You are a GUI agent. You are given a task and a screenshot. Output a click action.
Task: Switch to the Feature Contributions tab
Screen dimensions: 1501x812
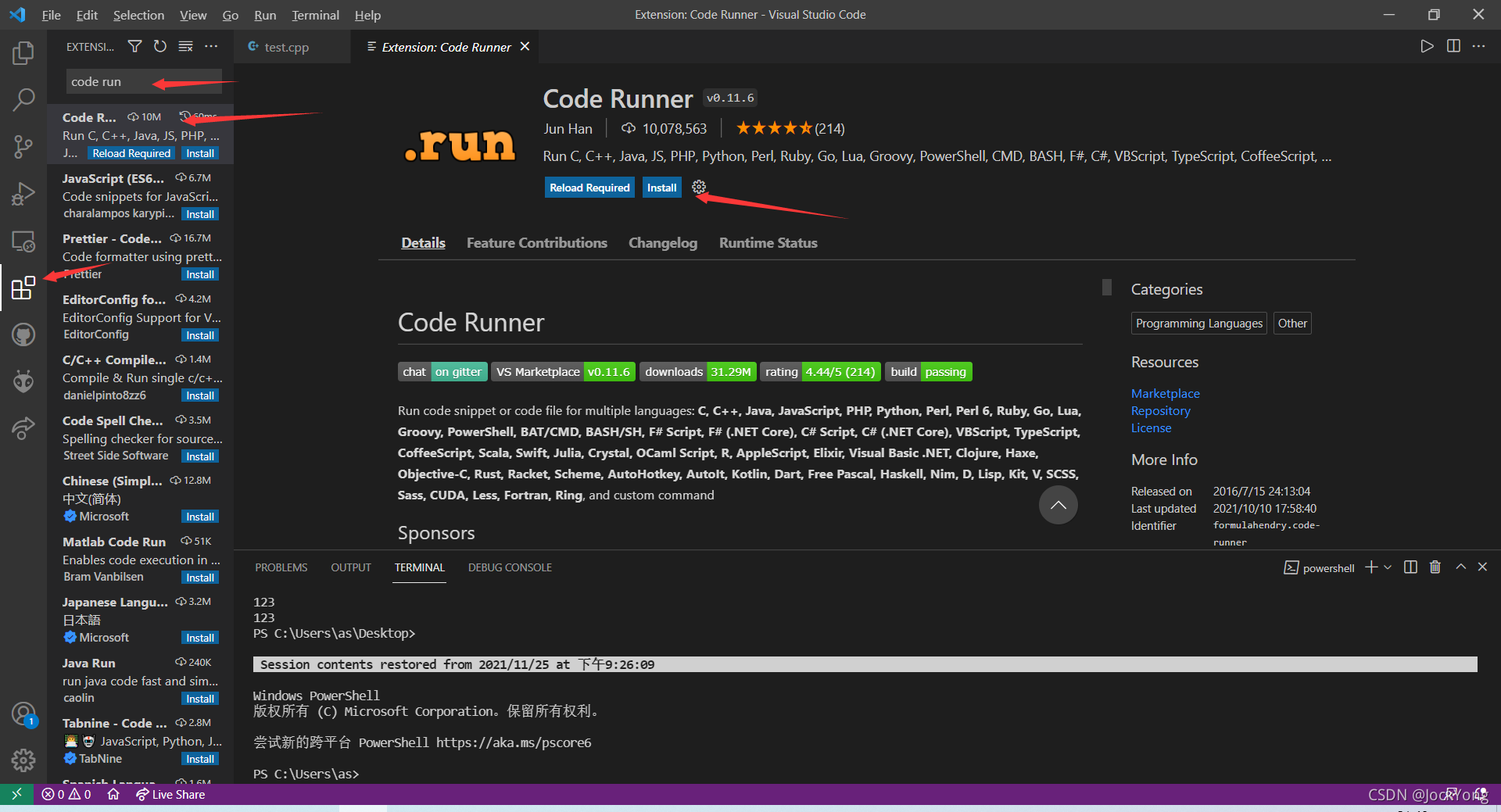click(x=536, y=243)
